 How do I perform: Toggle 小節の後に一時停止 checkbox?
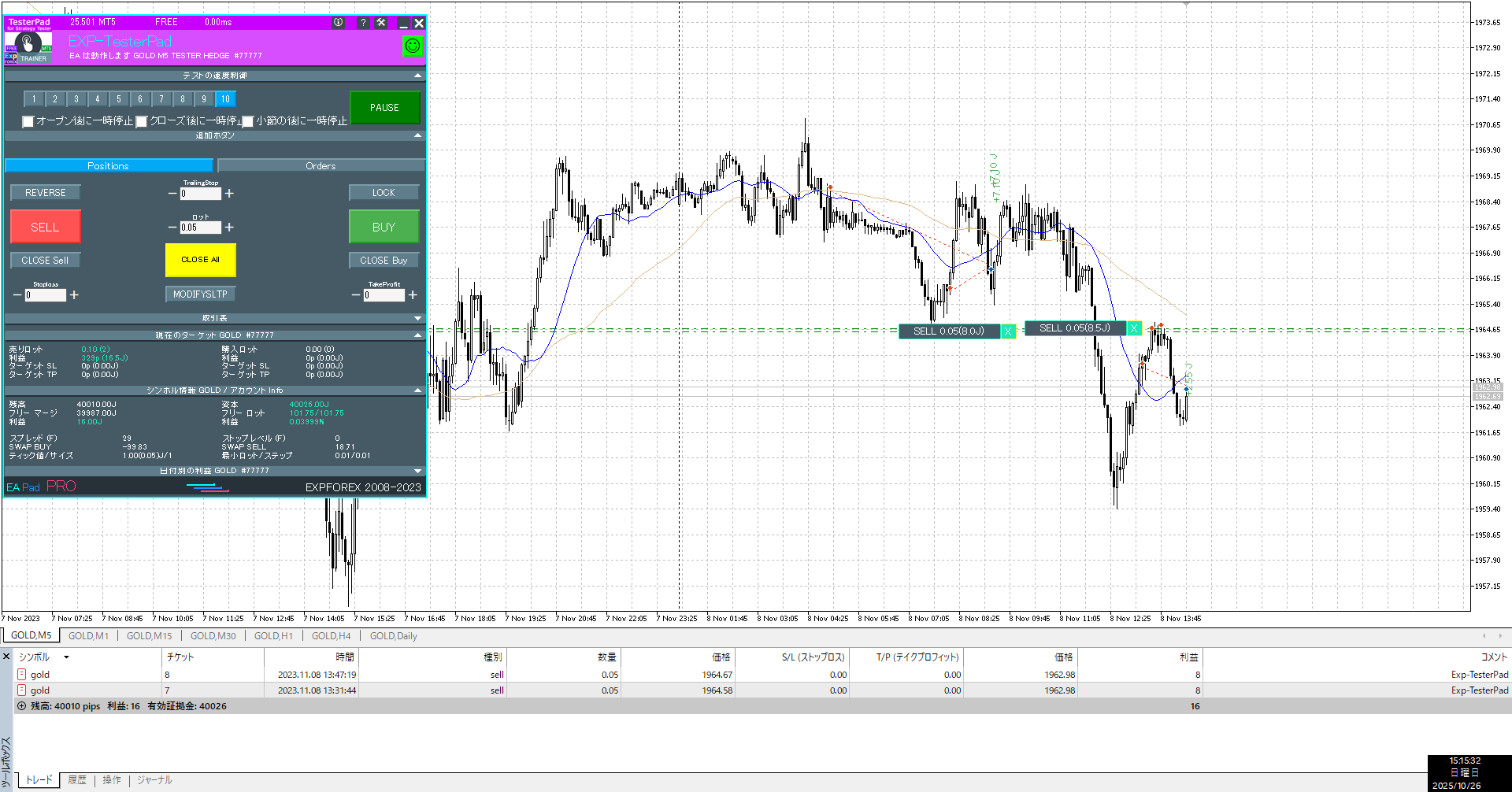coord(248,121)
